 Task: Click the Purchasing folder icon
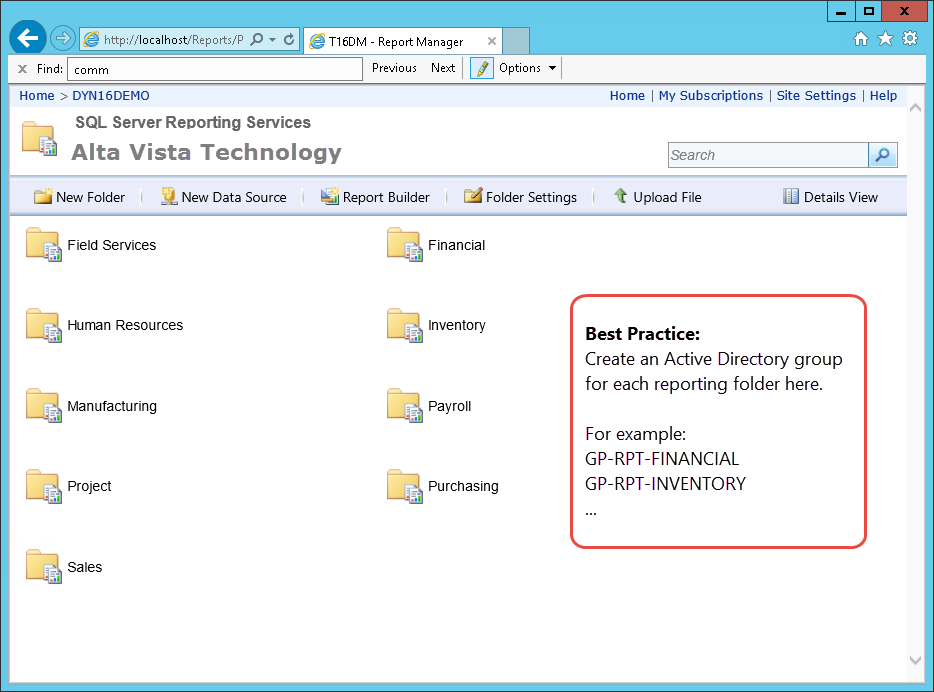pos(404,486)
